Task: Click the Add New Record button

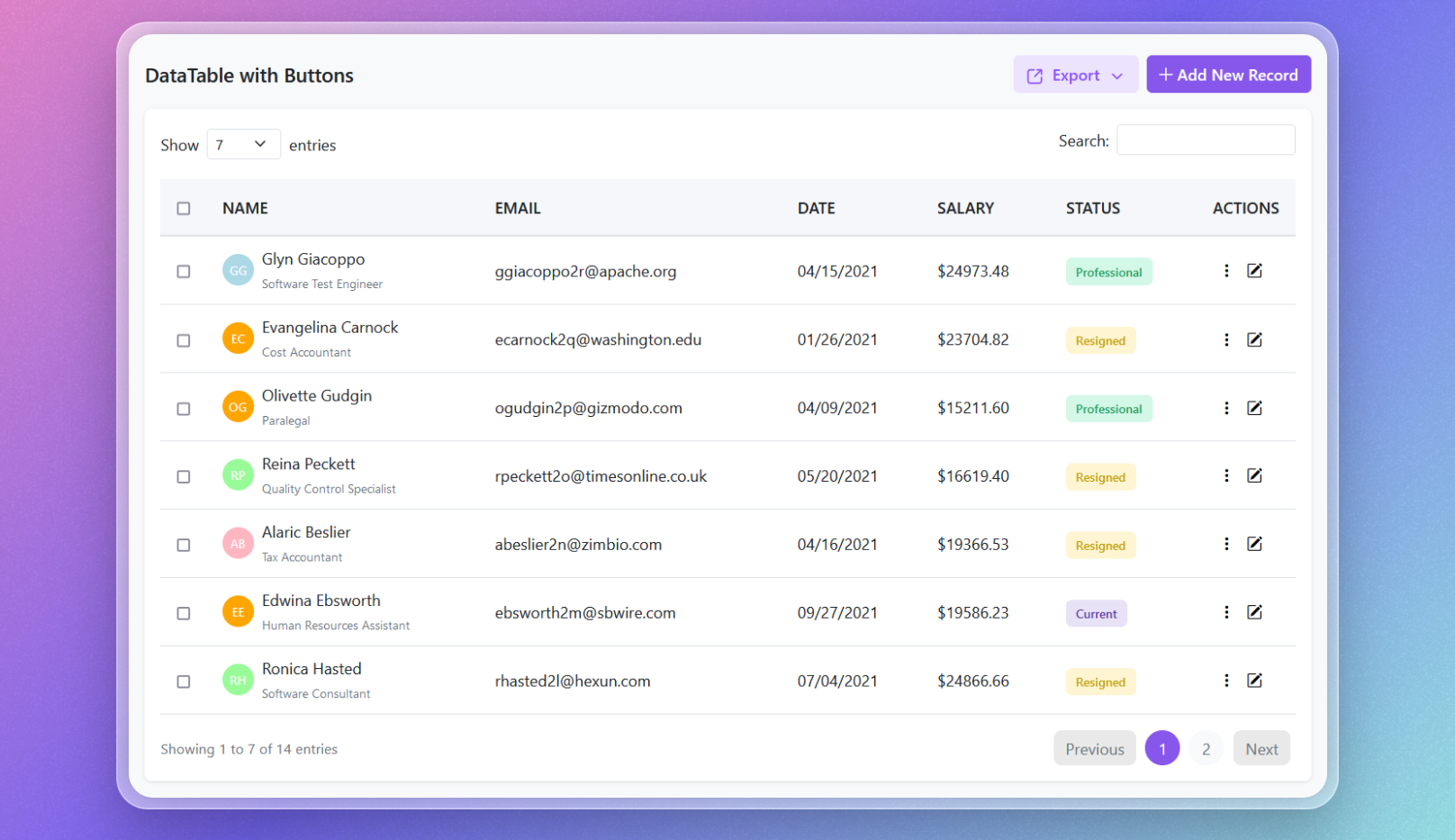Action: [x=1228, y=75]
